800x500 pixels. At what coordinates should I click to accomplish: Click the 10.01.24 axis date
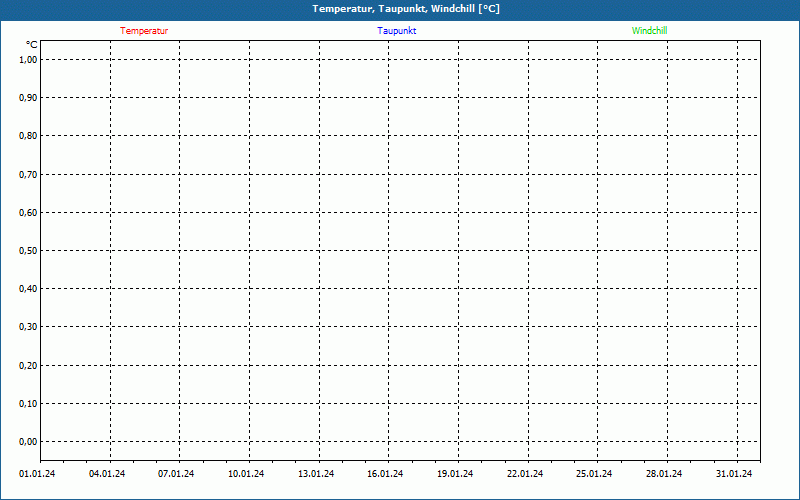[246, 474]
